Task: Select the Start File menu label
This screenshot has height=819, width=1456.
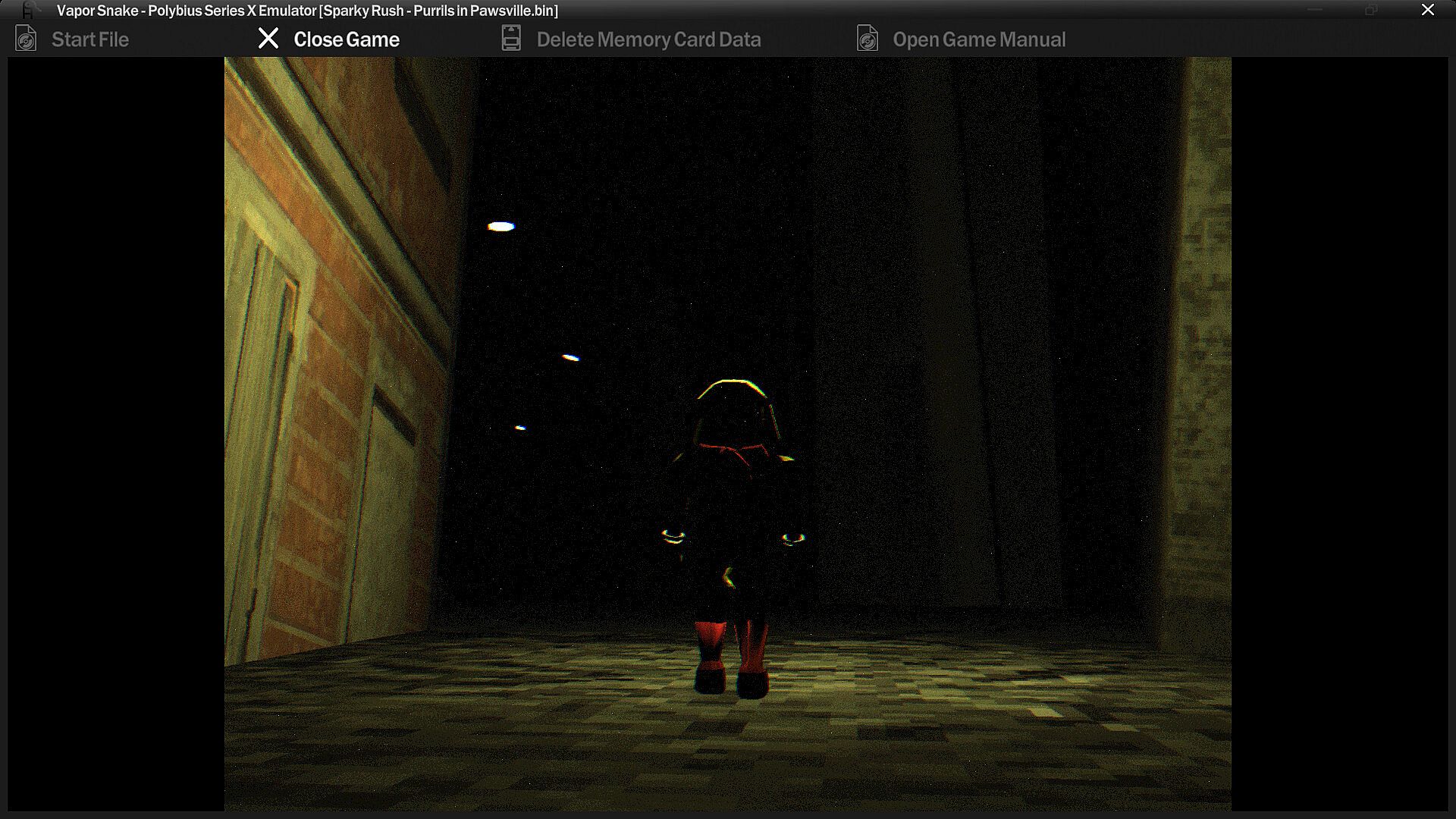Action: click(90, 39)
